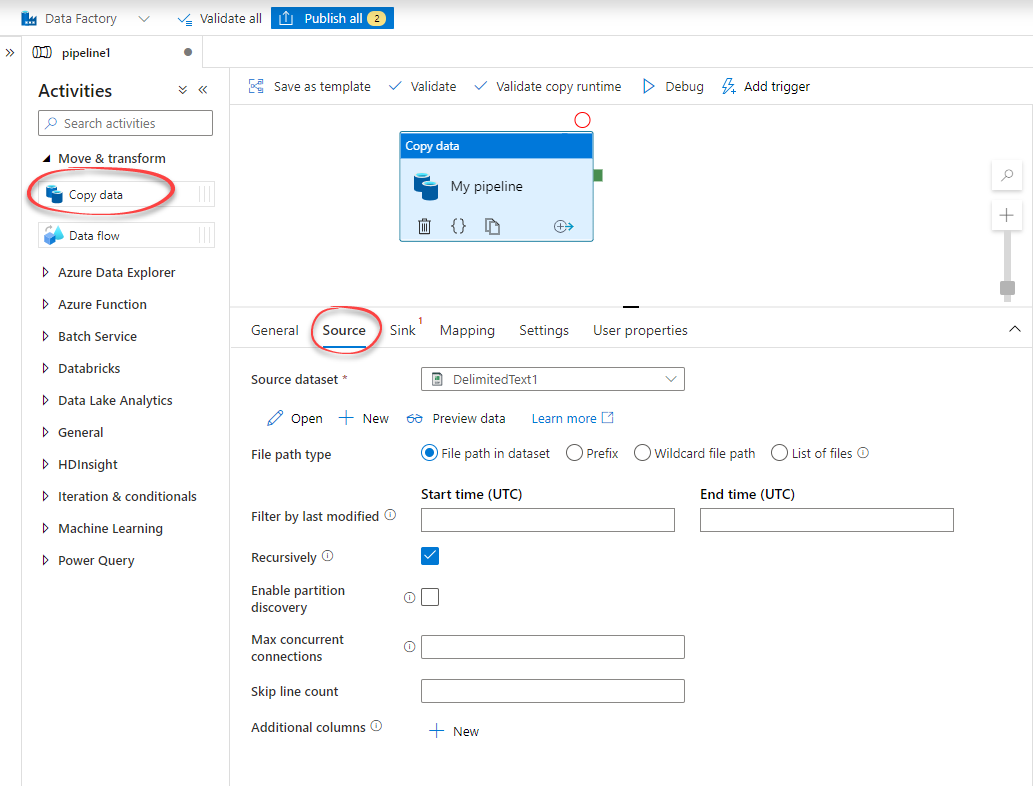Click Validate all
Image resolution: width=1033 pixels, height=786 pixels.
[219, 18]
